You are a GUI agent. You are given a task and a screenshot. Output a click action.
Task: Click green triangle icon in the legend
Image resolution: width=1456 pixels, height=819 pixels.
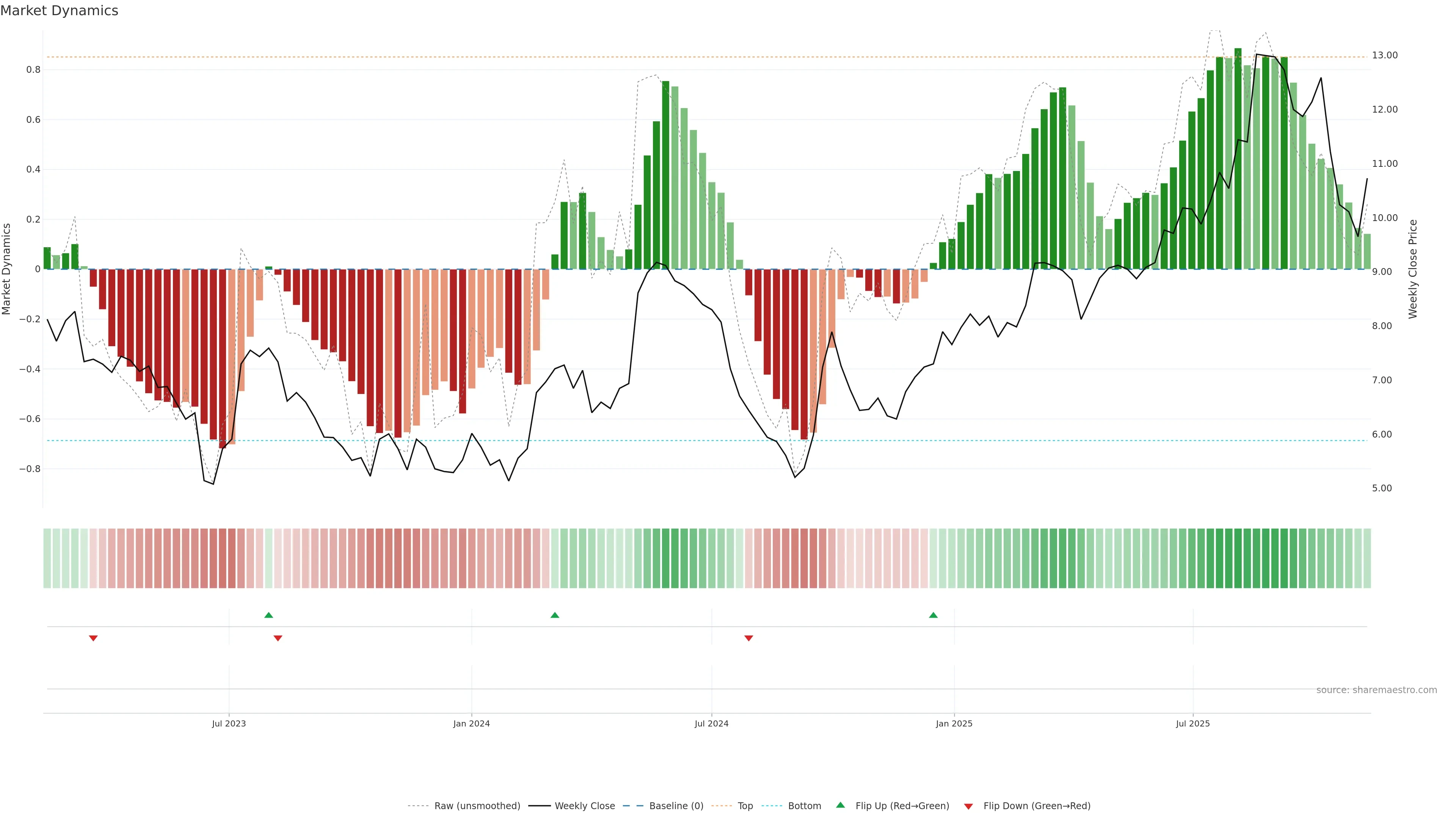[x=841, y=805]
